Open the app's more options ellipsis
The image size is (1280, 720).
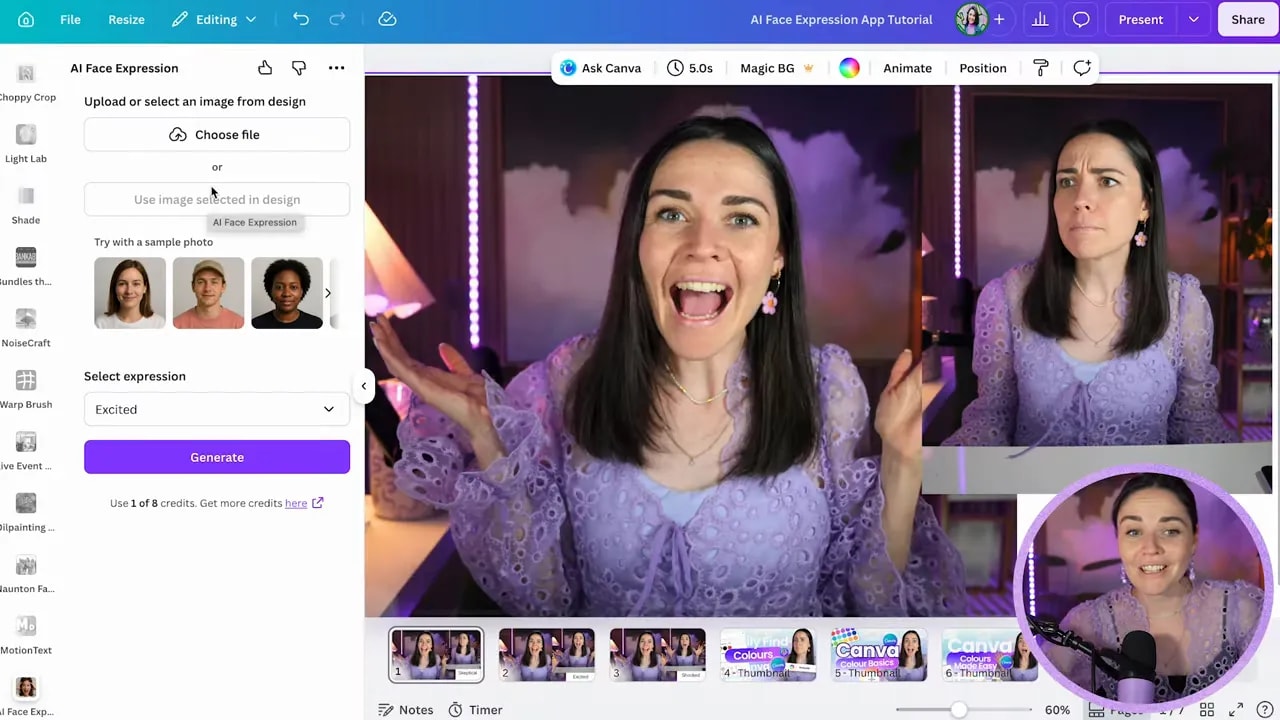[x=336, y=68]
